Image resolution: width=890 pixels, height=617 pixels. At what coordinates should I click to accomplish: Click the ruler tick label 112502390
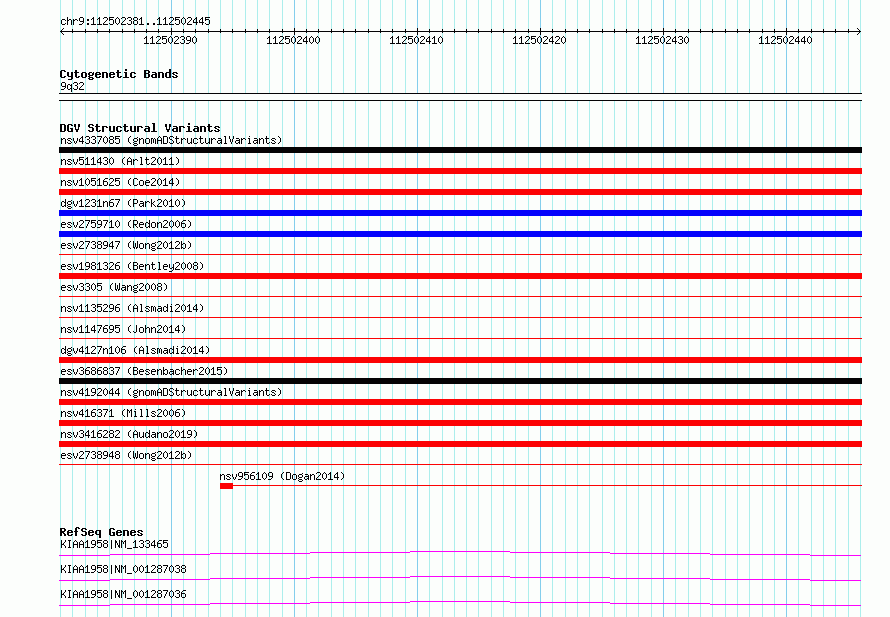(170, 40)
